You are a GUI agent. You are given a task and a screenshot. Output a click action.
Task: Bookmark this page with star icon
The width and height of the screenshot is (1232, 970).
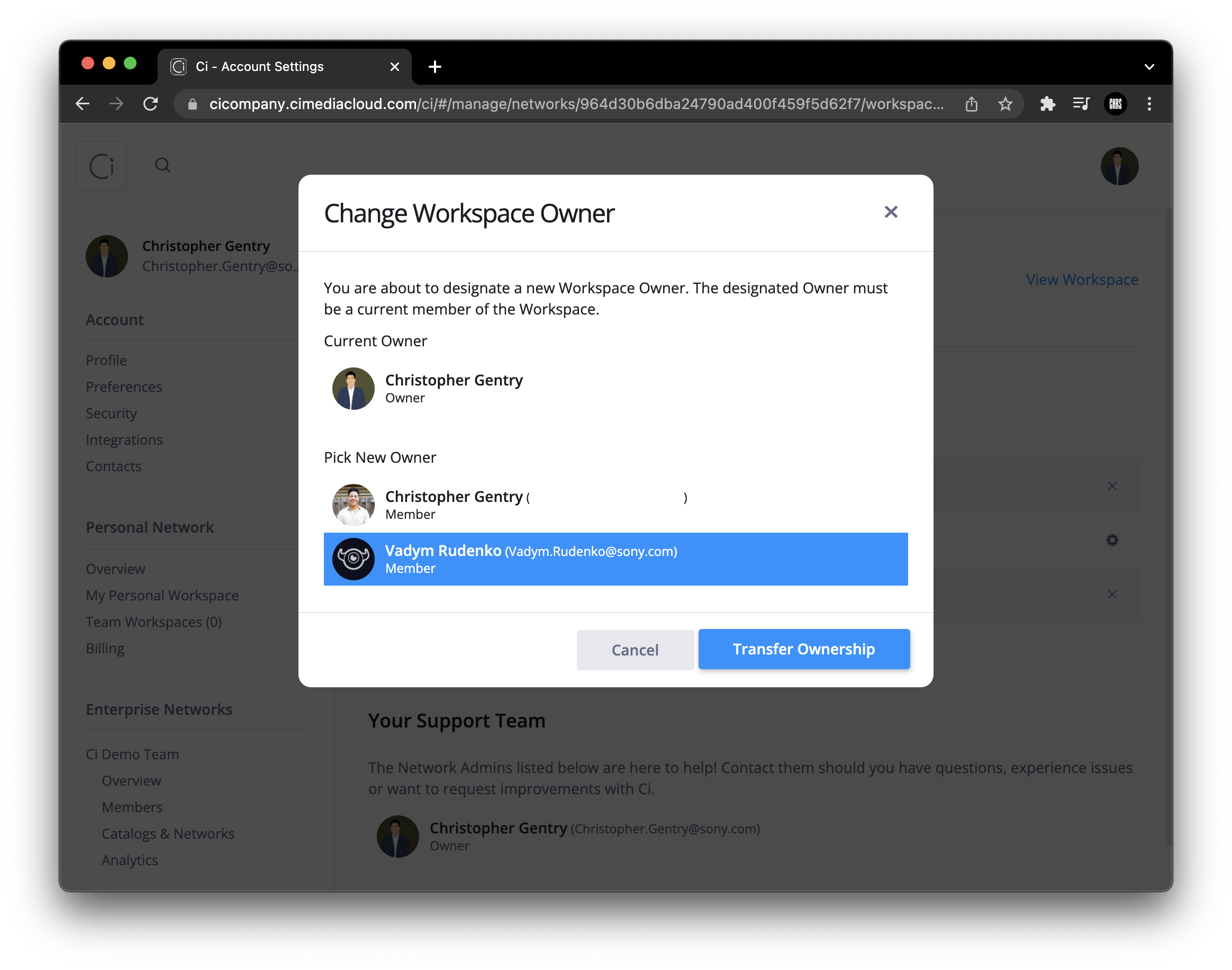coord(1004,104)
